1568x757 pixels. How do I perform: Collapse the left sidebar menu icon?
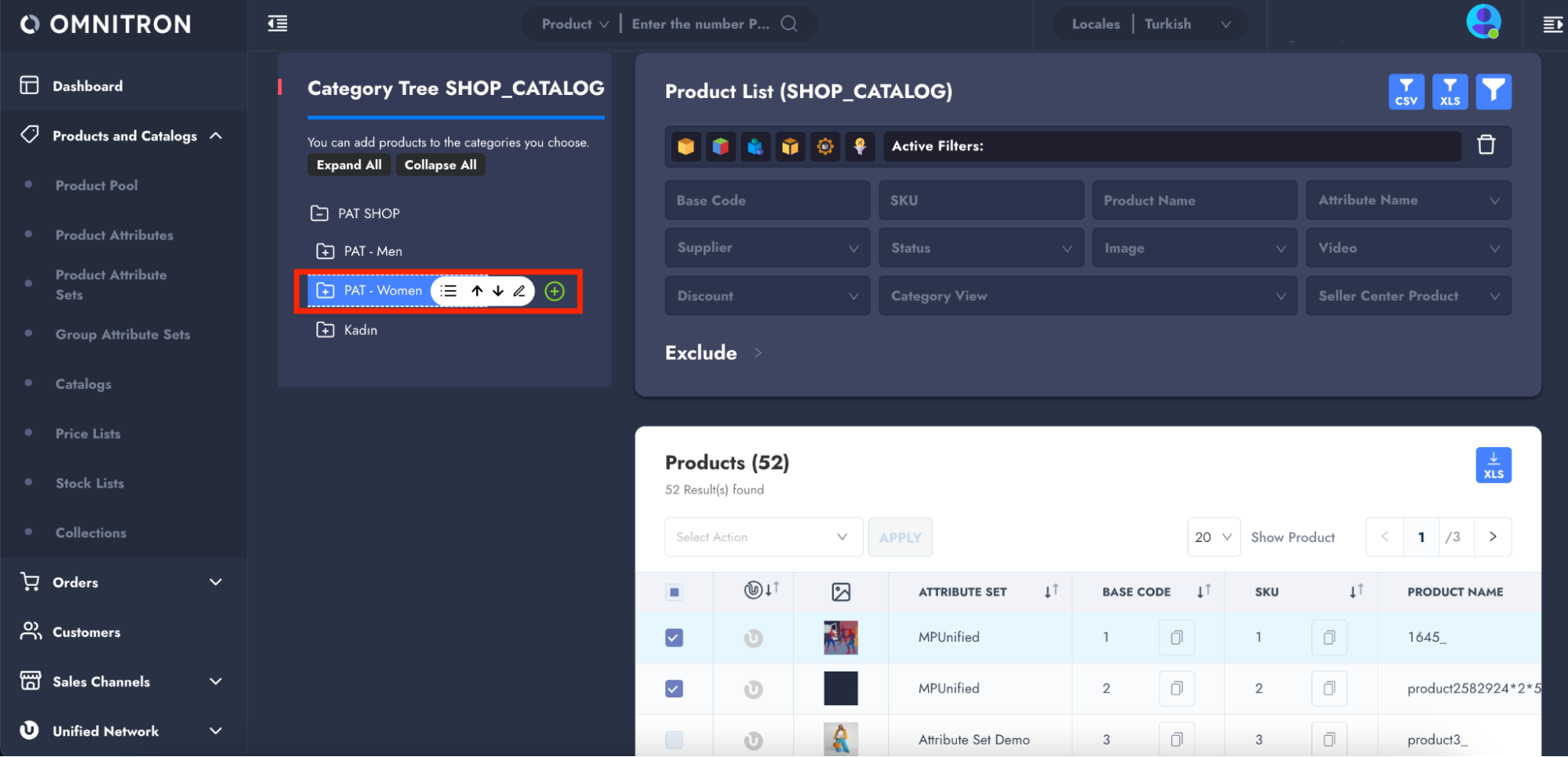(278, 24)
